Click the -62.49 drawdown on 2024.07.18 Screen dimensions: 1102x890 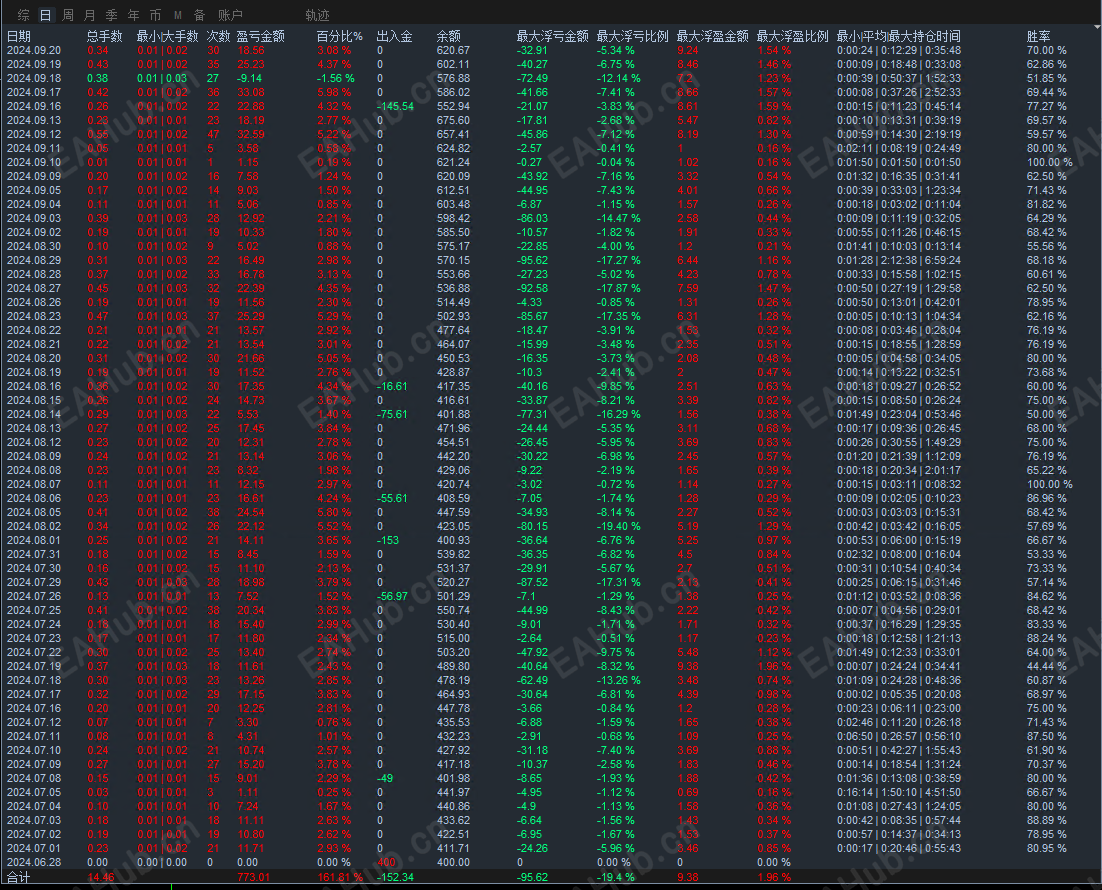click(x=532, y=681)
